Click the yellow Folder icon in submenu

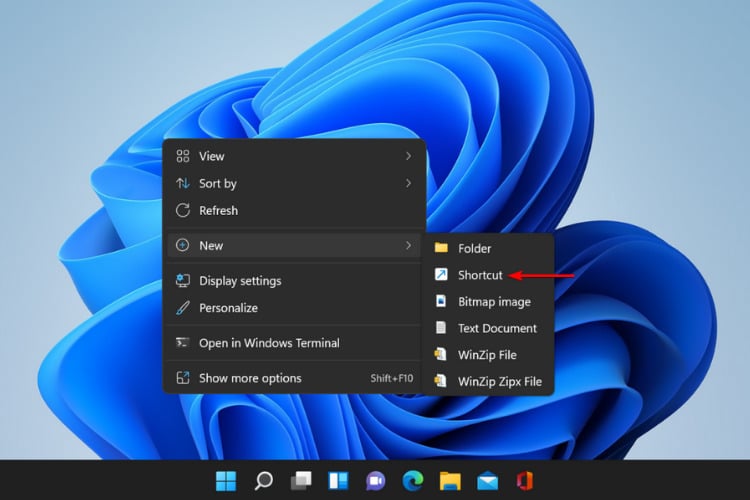[441, 248]
